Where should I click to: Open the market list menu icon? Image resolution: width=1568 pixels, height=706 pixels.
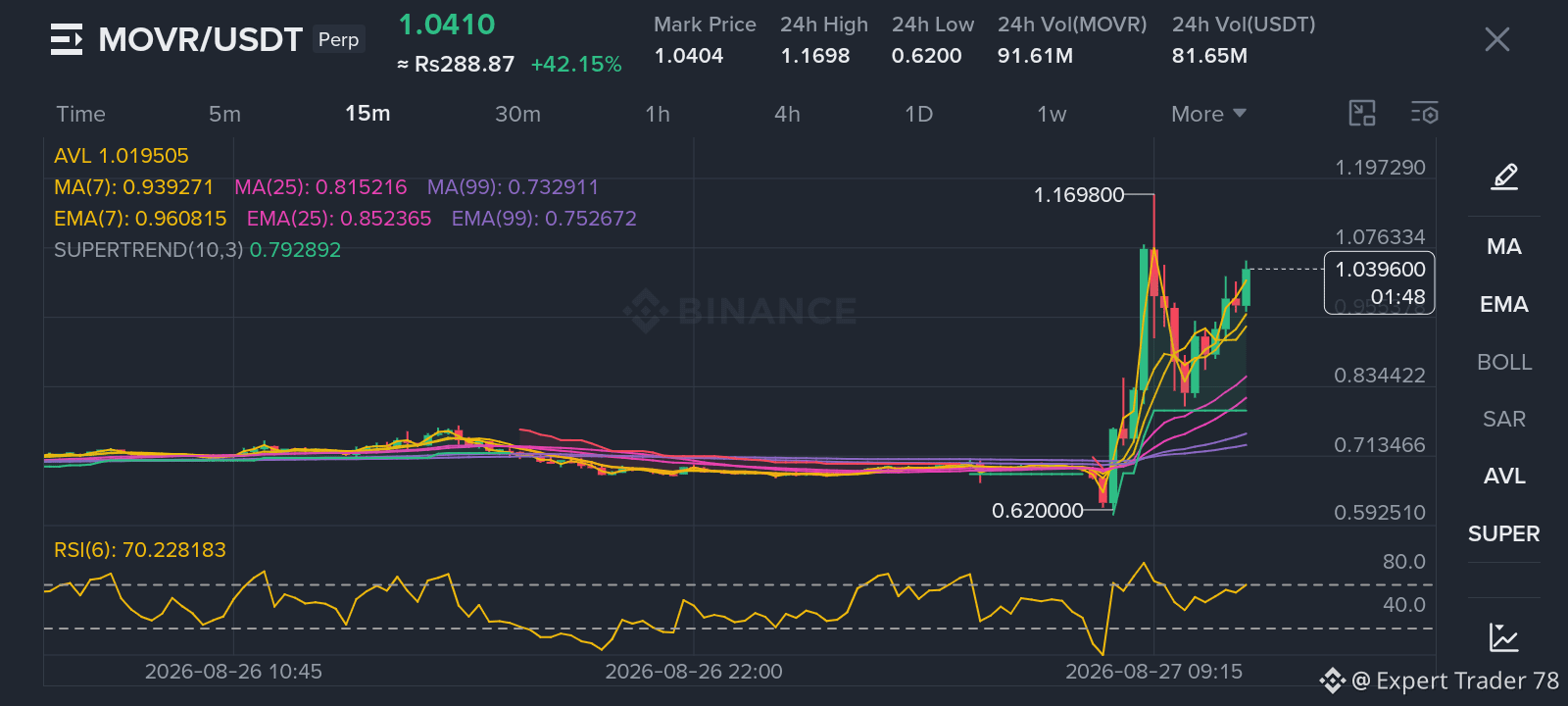tap(67, 40)
